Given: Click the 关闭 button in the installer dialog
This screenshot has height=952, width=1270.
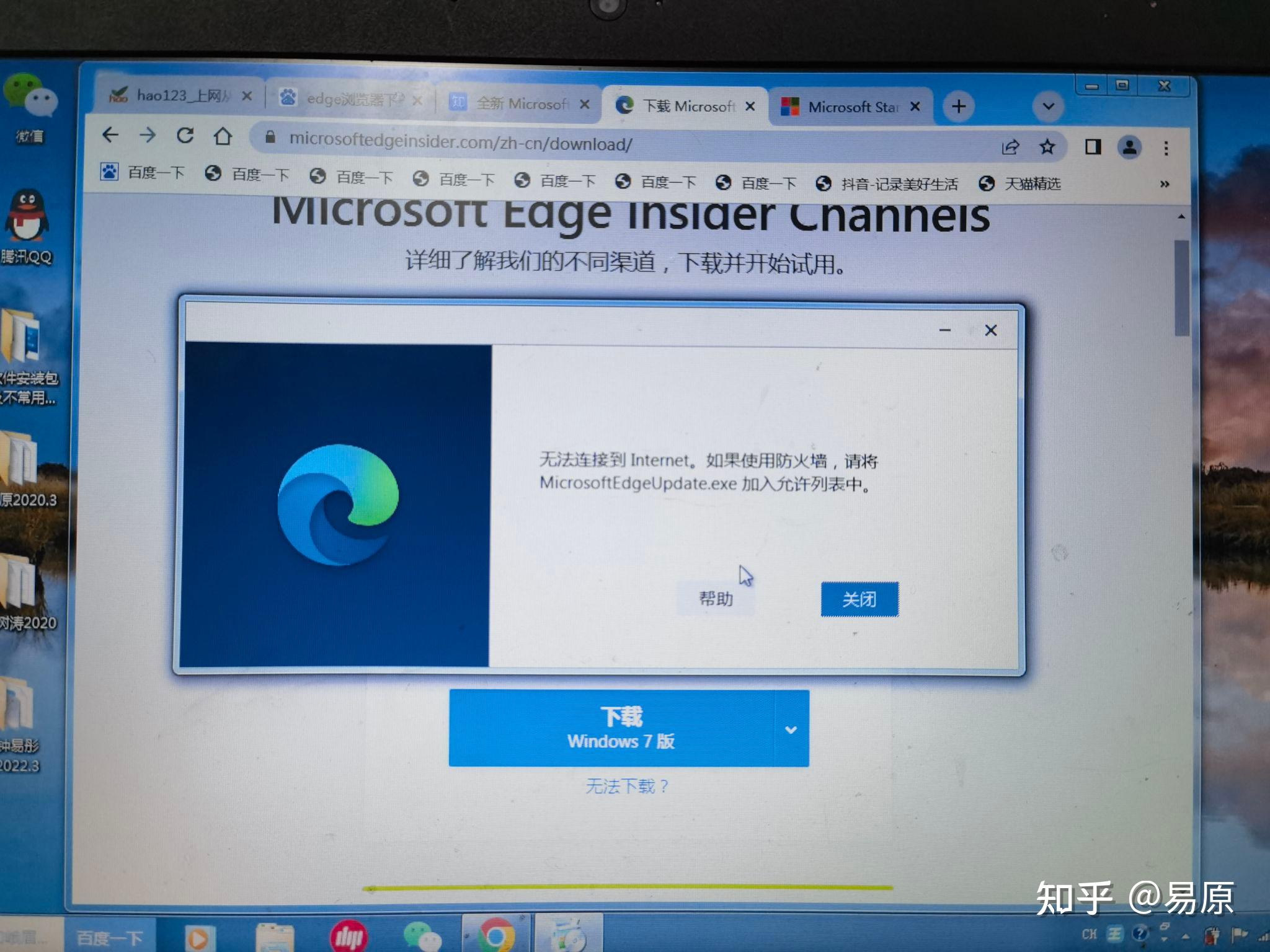Looking at the screenshot, I should tap(859, 599).
